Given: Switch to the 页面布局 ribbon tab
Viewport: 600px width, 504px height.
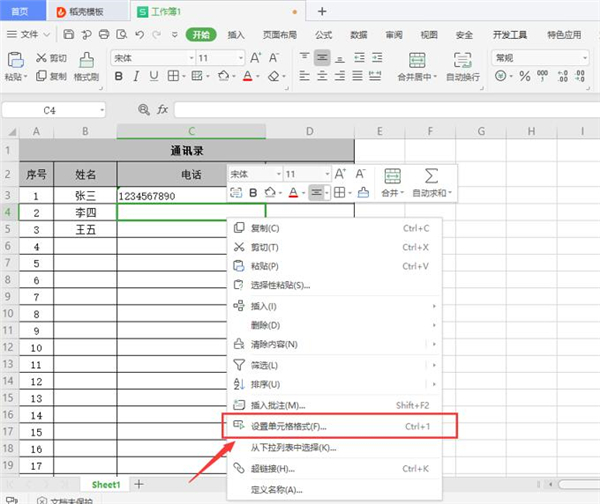Looking at the screenshot, I should pyautogui.click(x=279, y=34).
